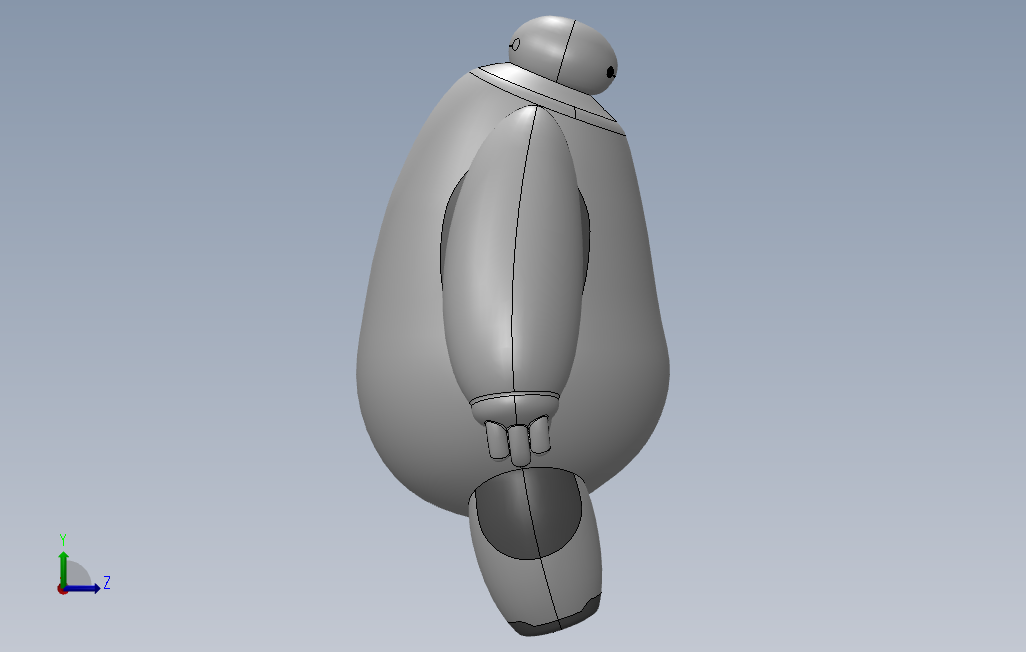
Task: Select the dark hip joint circle on the leg
Action: click(527, 514)
